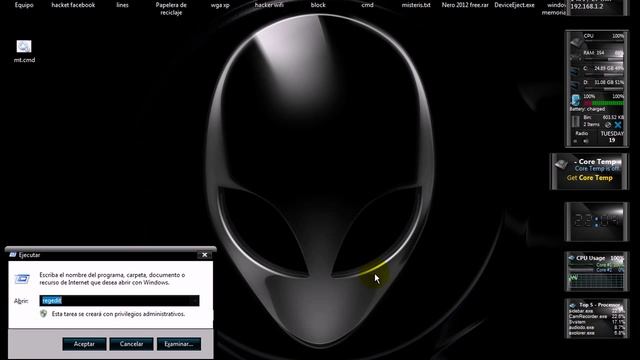This screenshot has width=640, height=360.
Task: Click the Radio label in system gadget
Action: tap(582, 133)
